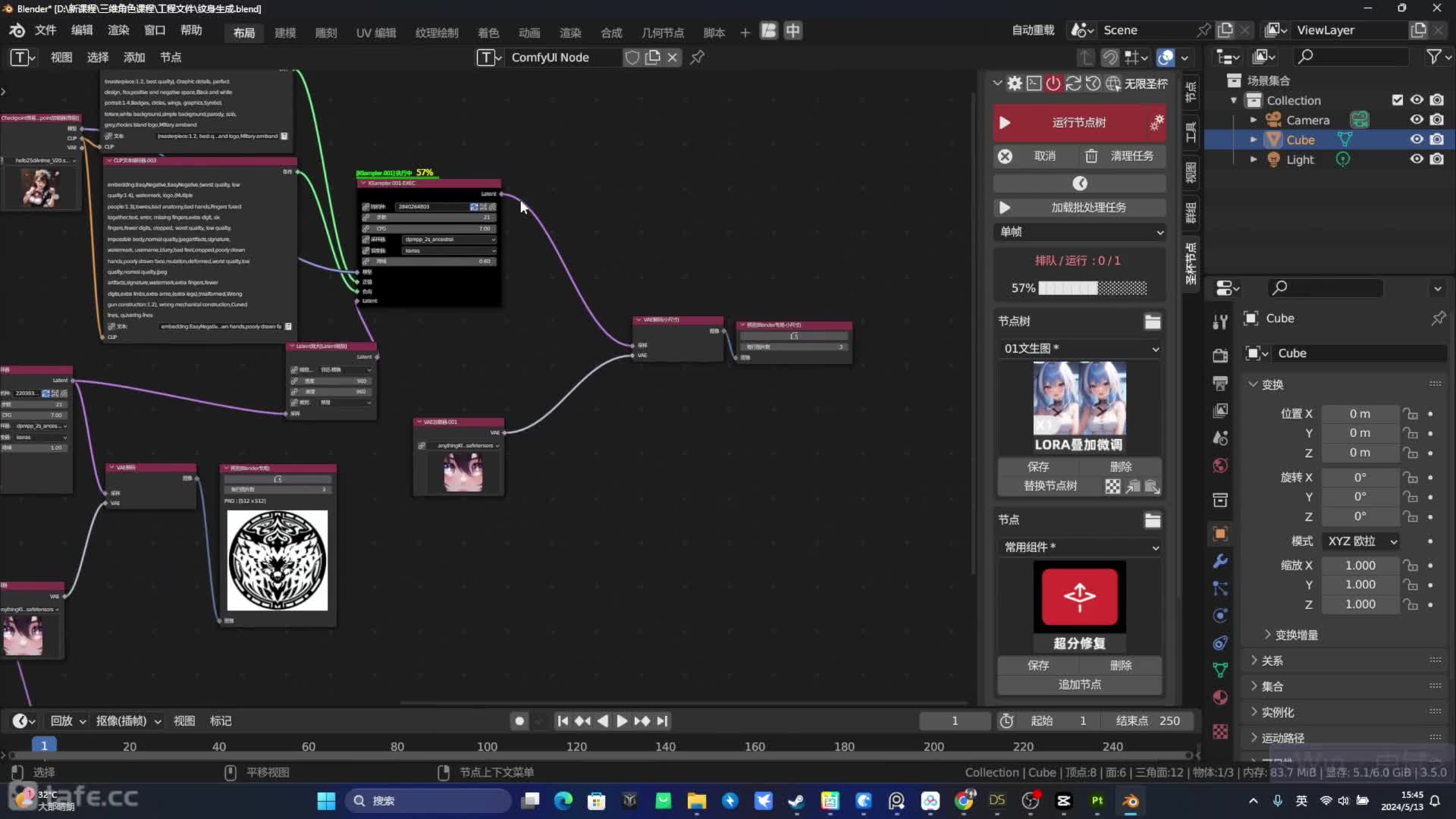The image size is (1456, 819).
Task: Open the Modifiers wrench tab icon
Action: 1220,561
